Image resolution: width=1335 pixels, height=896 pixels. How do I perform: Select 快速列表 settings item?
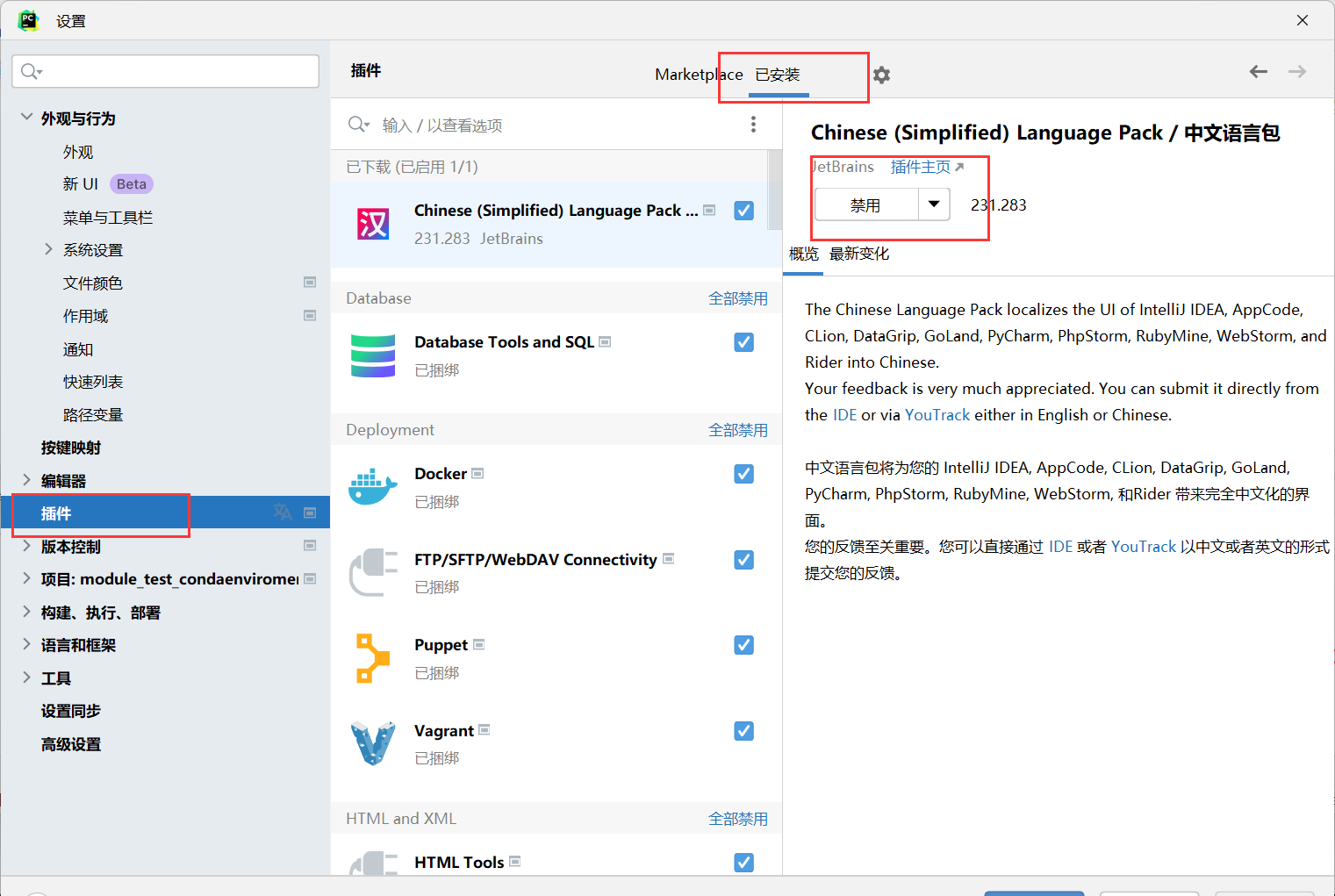click(93, 382)
